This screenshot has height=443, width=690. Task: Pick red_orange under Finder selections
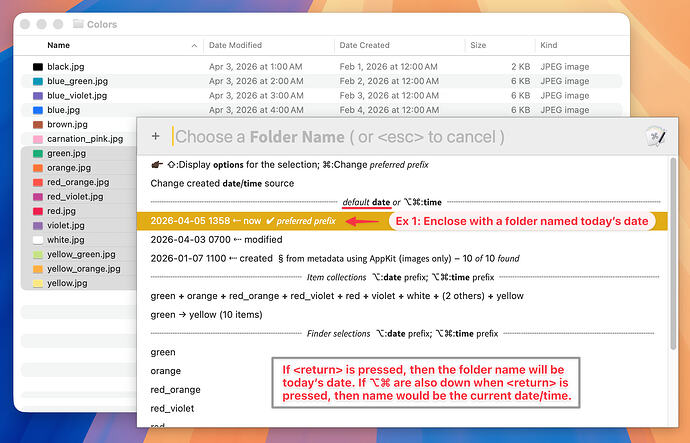175,390
